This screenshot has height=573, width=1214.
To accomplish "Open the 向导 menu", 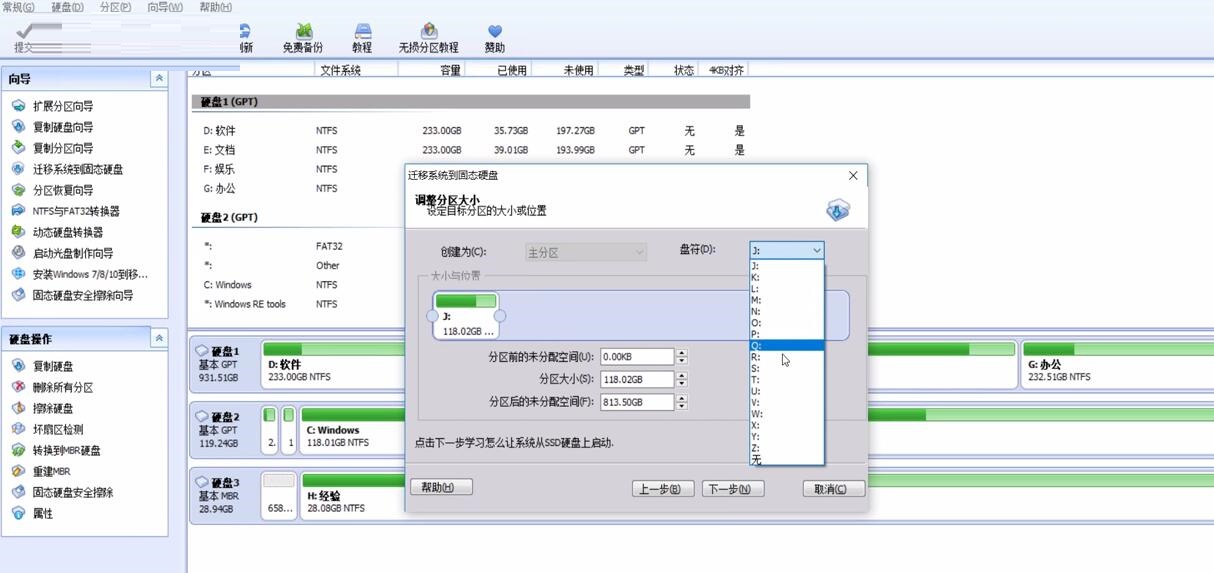I will coord(165,7).
